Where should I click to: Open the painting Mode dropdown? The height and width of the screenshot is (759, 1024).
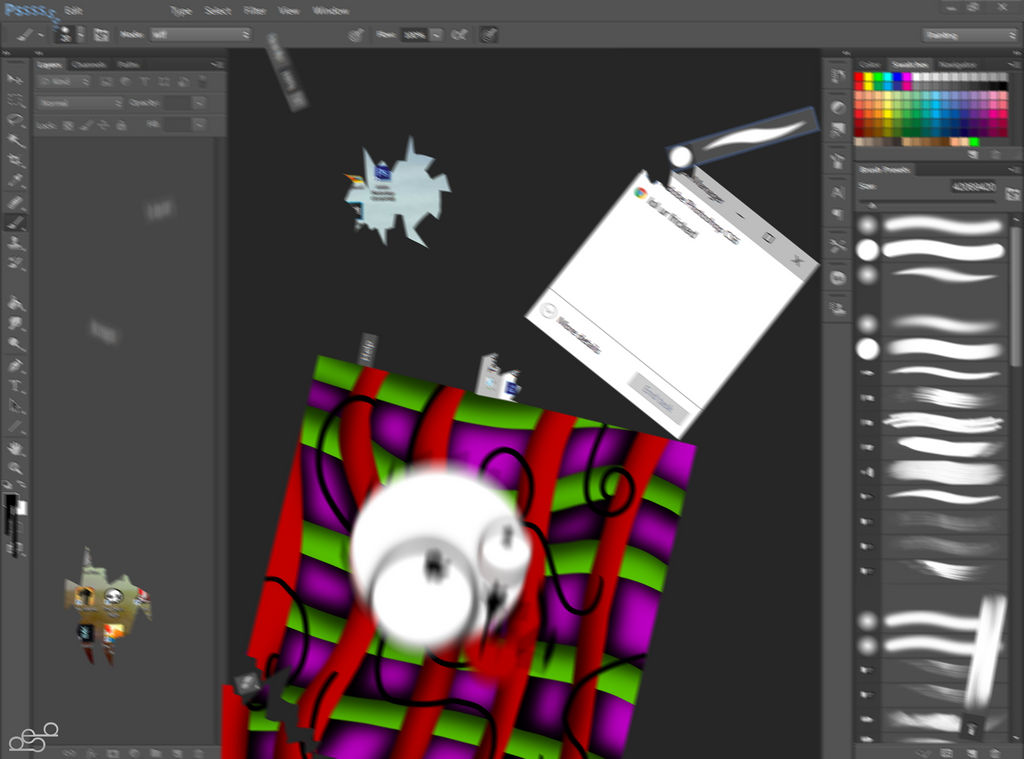tap(200, 34)
